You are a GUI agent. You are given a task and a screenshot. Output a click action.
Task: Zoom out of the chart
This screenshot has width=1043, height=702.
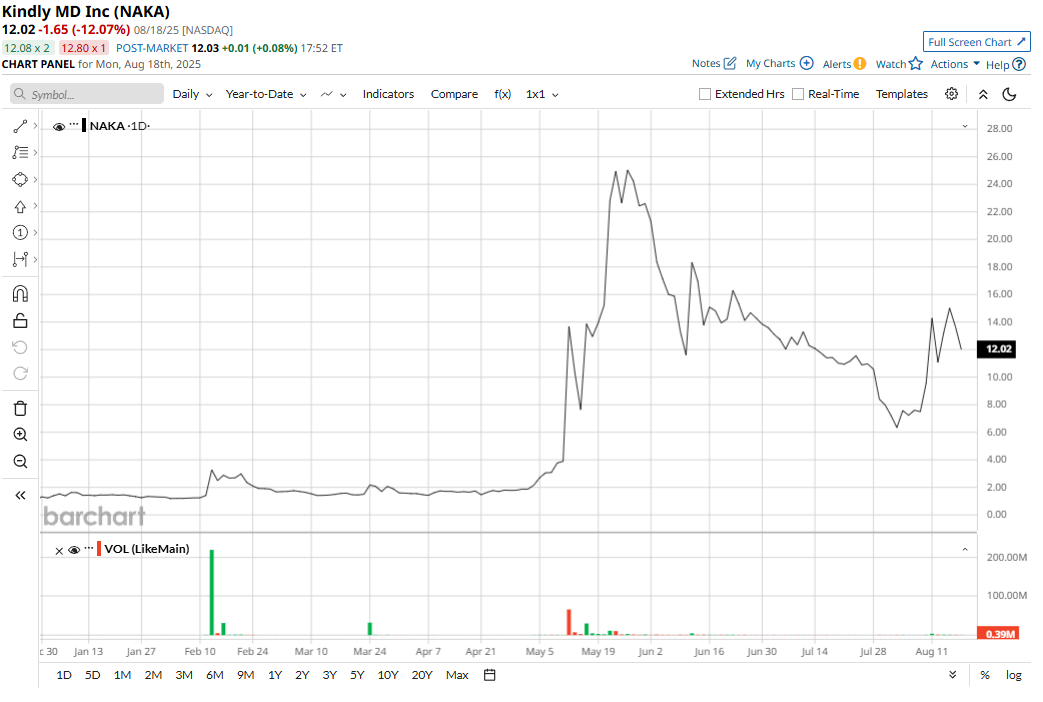tap(20, 461)
